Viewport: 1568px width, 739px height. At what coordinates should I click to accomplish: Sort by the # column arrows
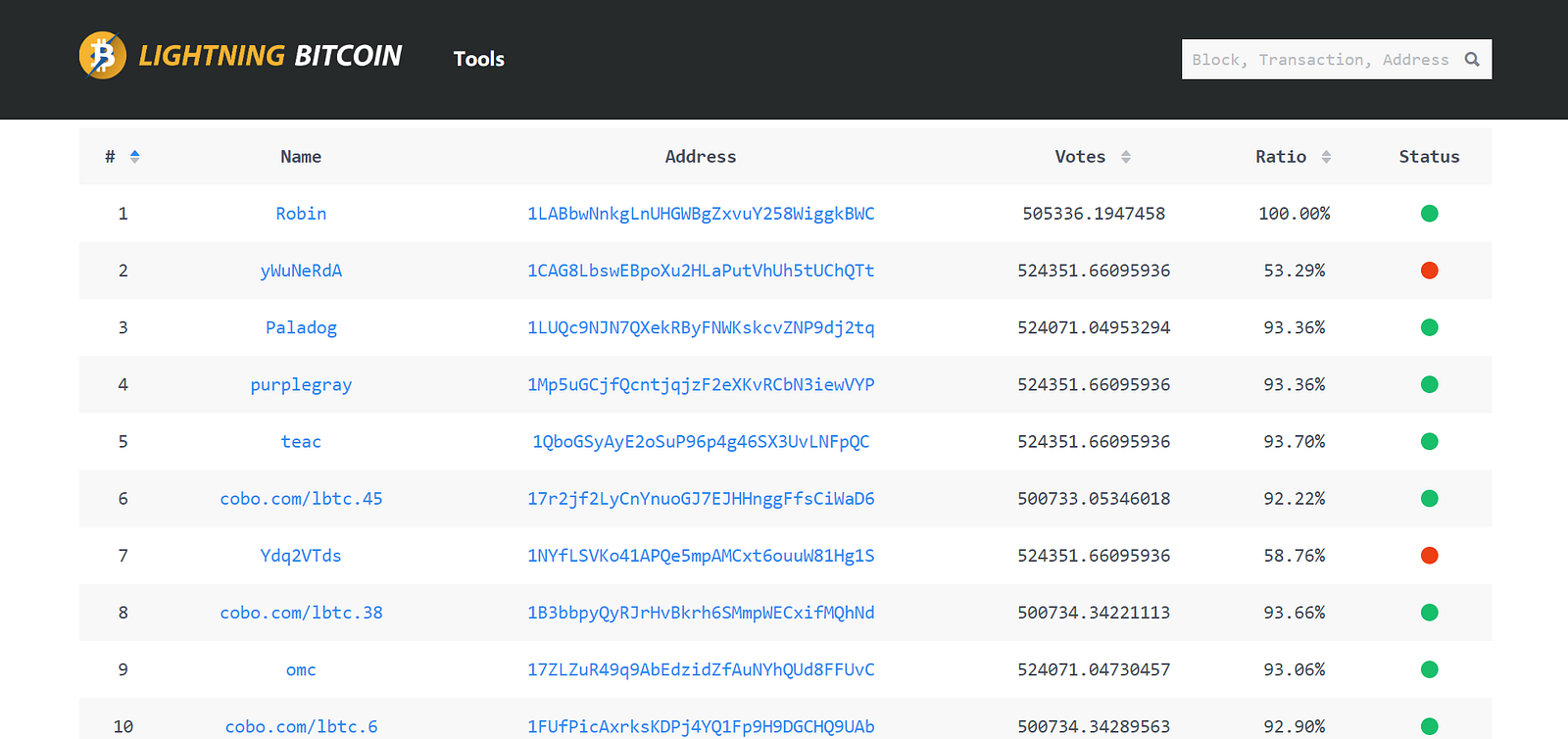(x=135, y=157)
